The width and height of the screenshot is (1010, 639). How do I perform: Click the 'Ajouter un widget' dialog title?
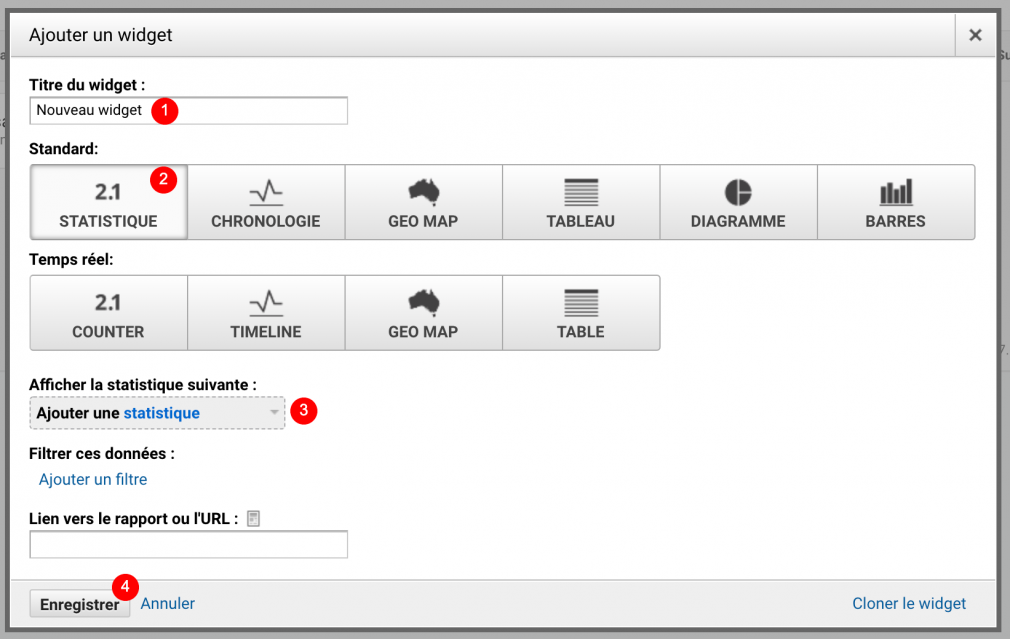(100, 35)
